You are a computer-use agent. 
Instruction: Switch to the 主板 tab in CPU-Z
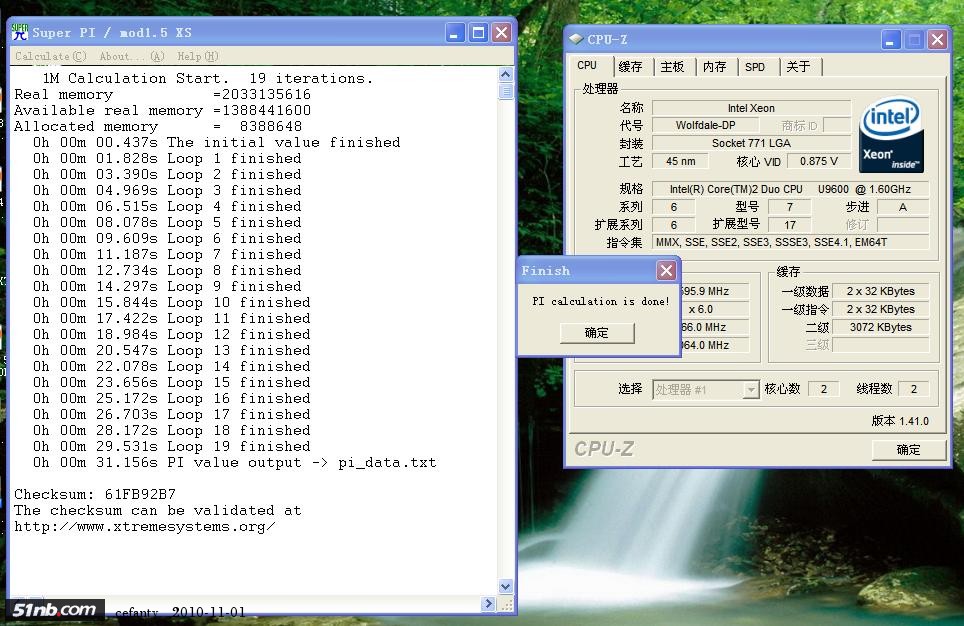[x=673, y=66]
